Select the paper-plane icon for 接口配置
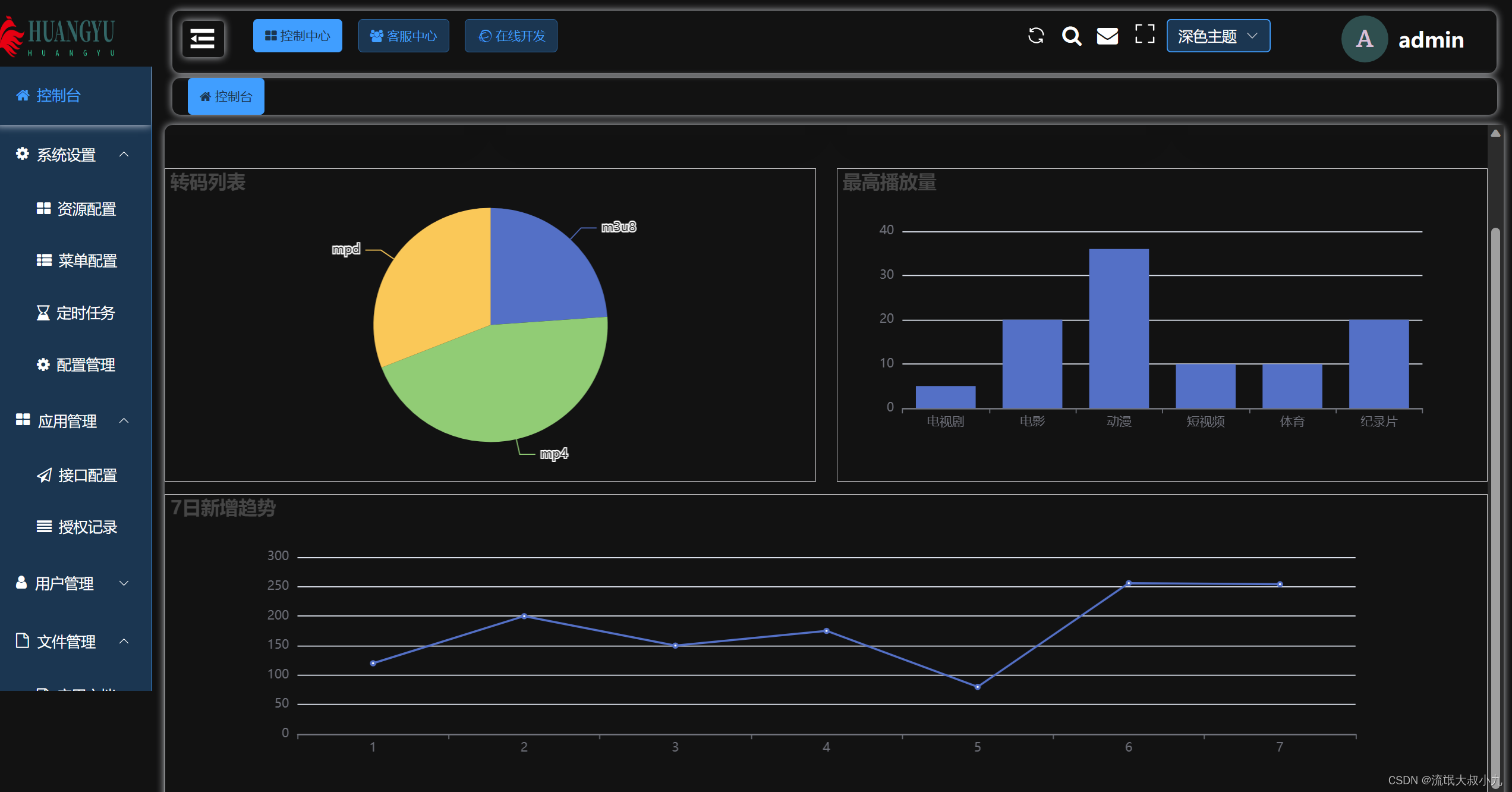The image size is (1512, 792). click(43, 475)
